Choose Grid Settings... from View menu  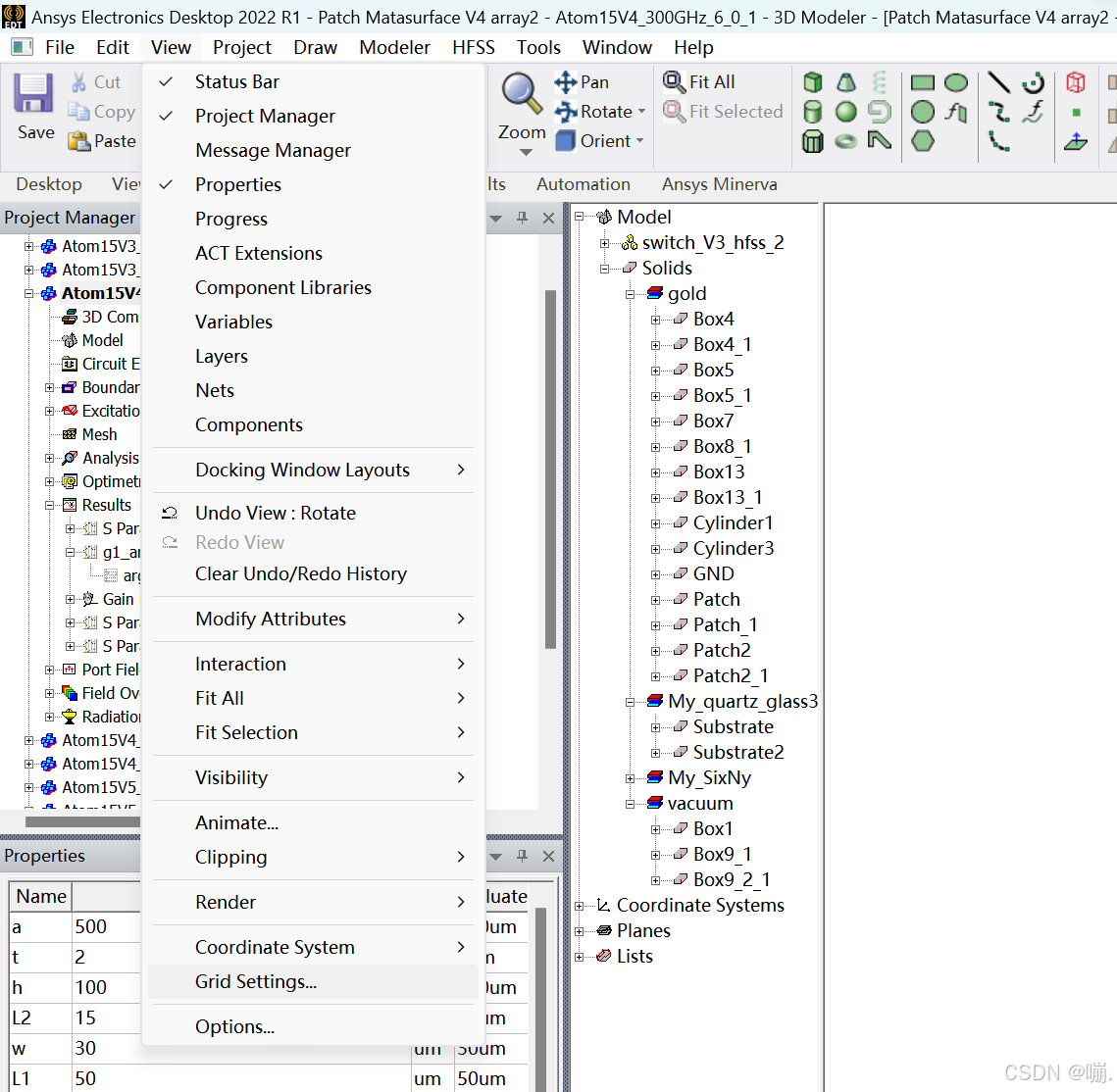313,981
